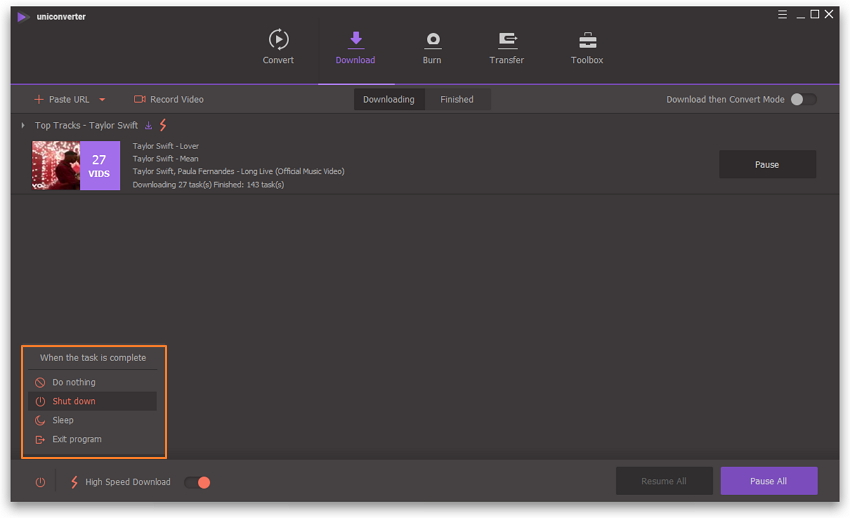This screenshot has height=518, width=850.
Task: Click the lightning icon beside Top Tracks
Action: point(163,125)
